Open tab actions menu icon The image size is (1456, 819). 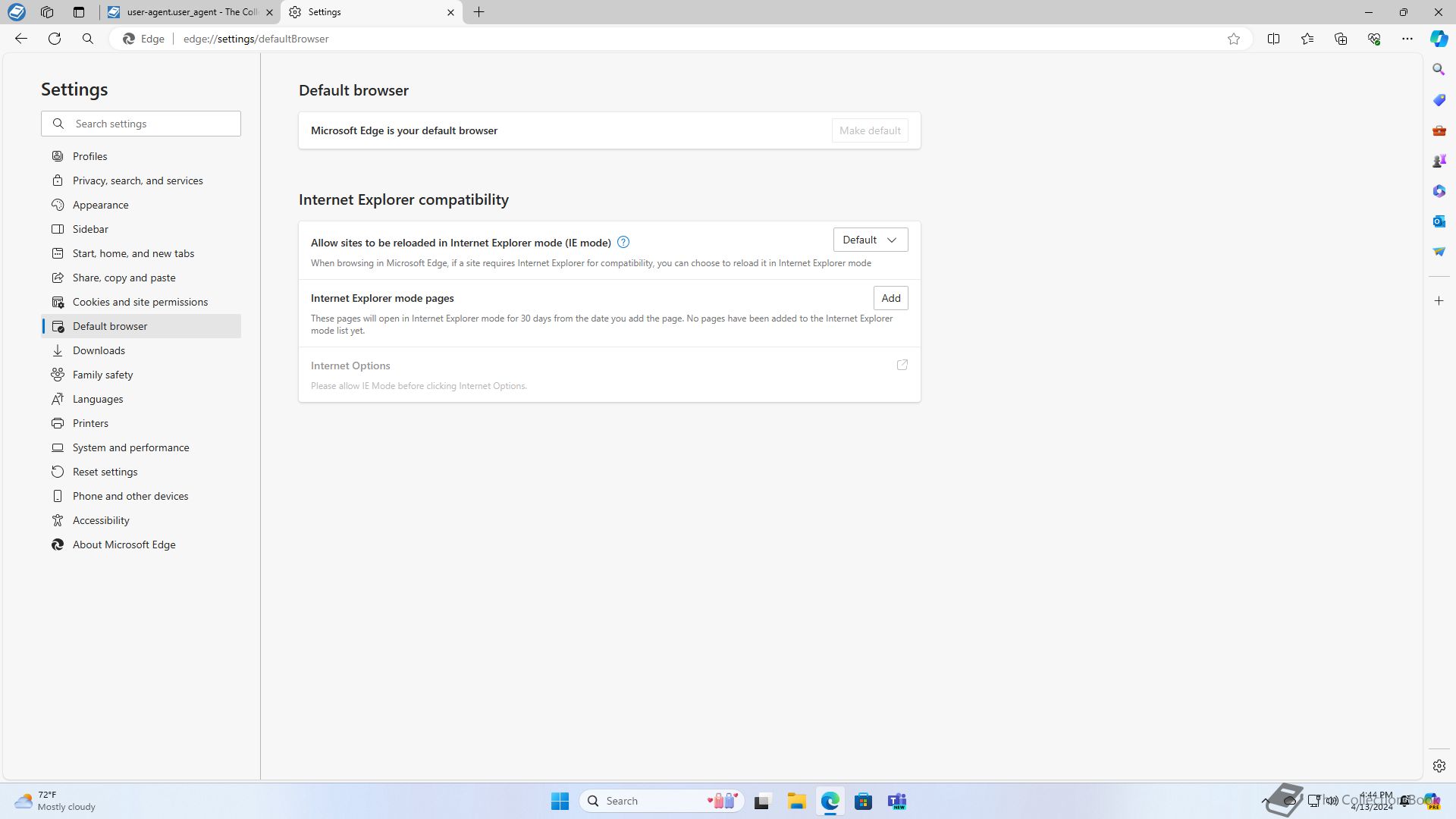(78, 12)
